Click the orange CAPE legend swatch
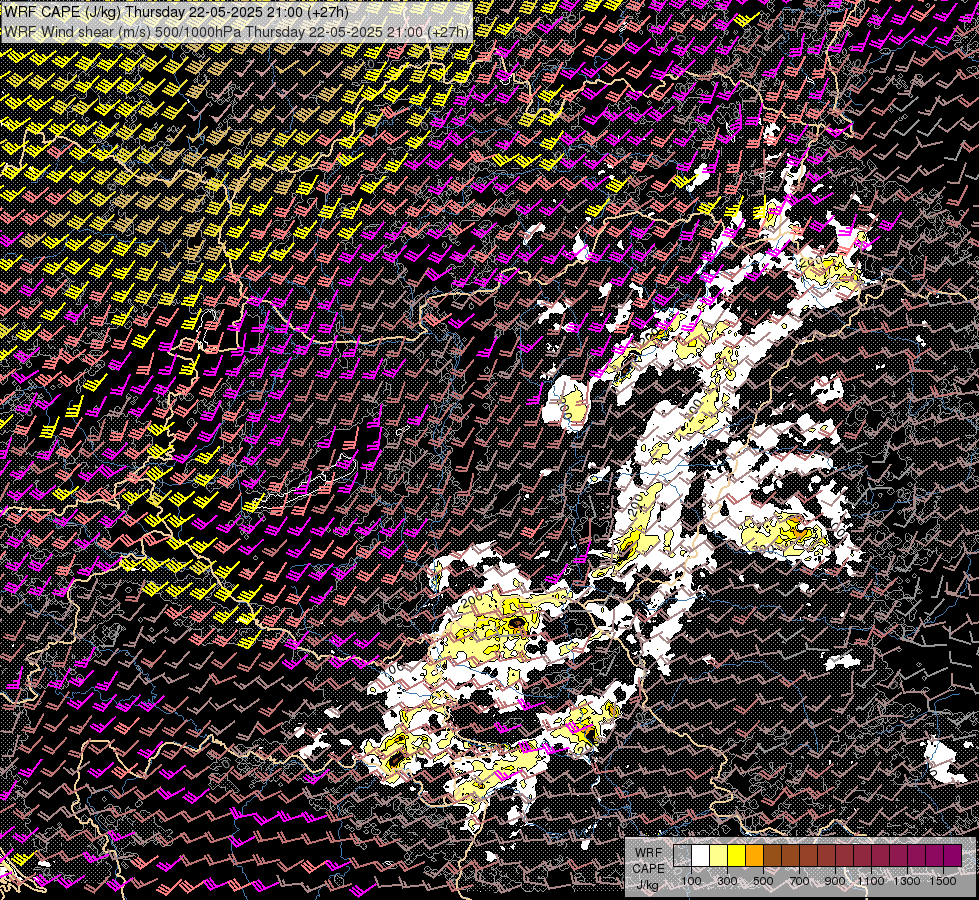 tap(754, 856)
